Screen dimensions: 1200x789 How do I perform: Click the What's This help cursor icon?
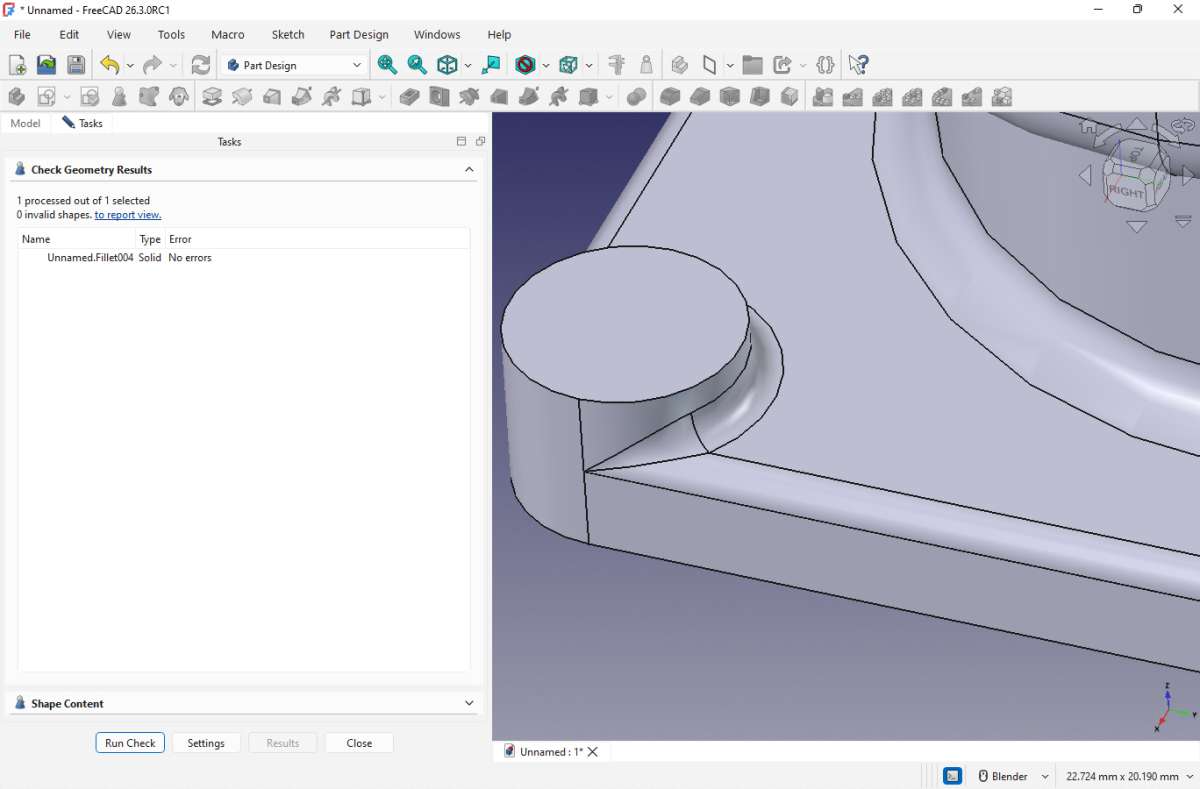(x=857, y=65)
